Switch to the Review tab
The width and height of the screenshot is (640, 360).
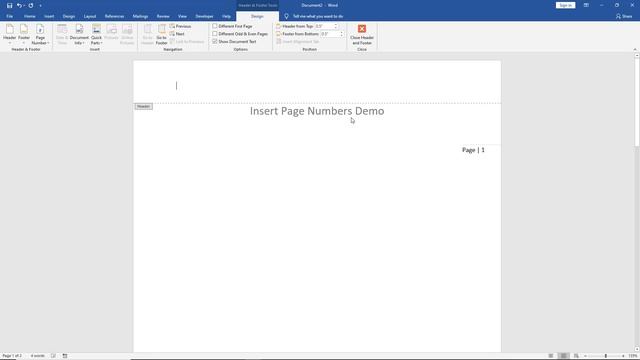tap(163, 16)
